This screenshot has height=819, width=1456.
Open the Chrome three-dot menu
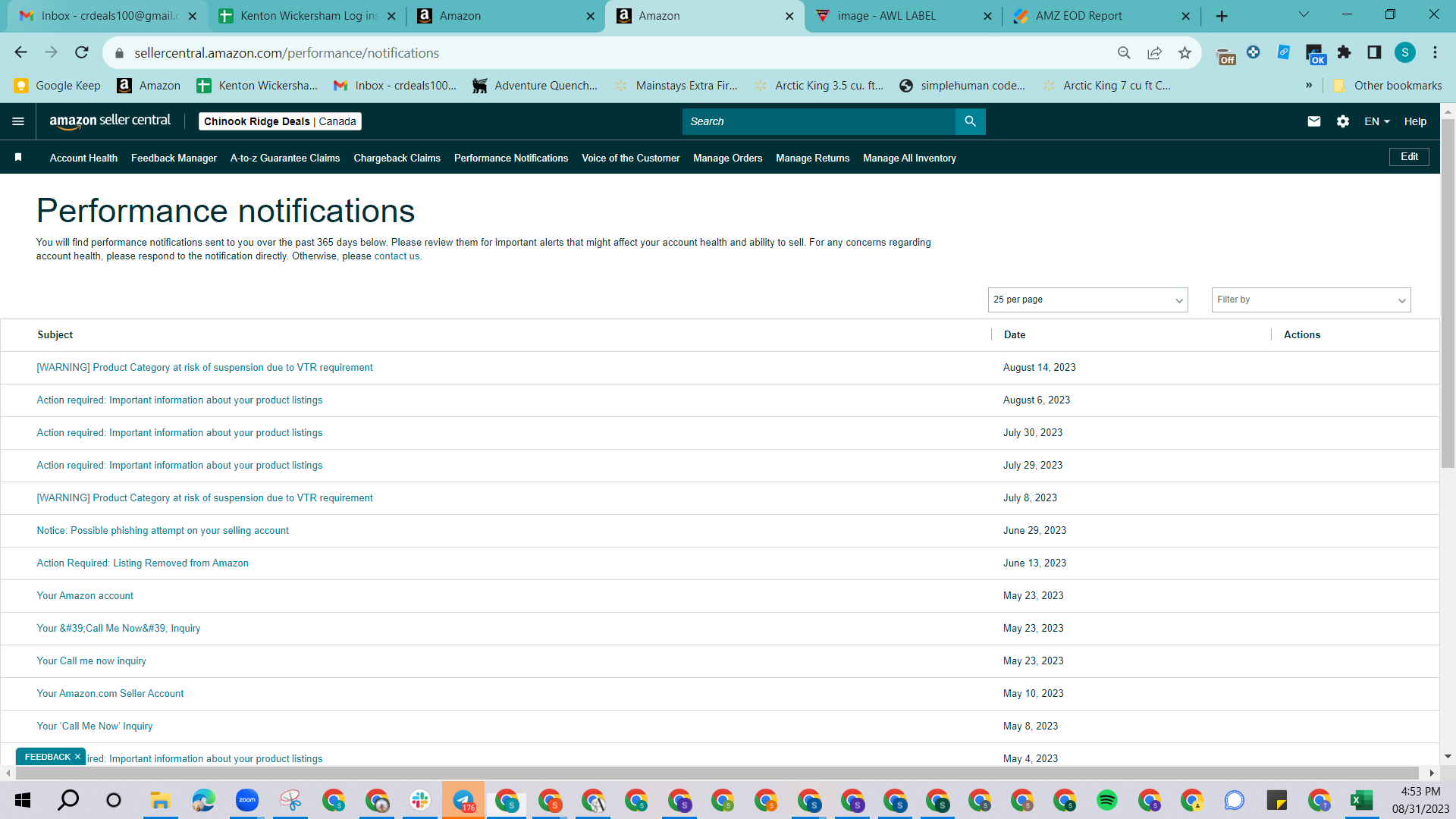1435,52
